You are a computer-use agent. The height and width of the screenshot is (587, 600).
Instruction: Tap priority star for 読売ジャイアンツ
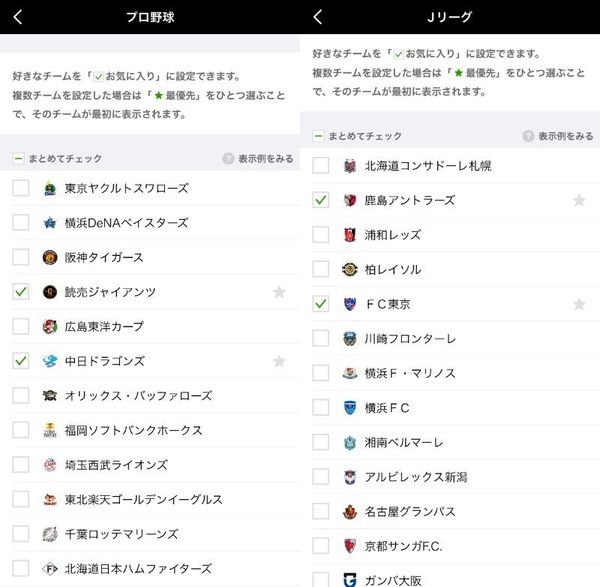(279, 292)
